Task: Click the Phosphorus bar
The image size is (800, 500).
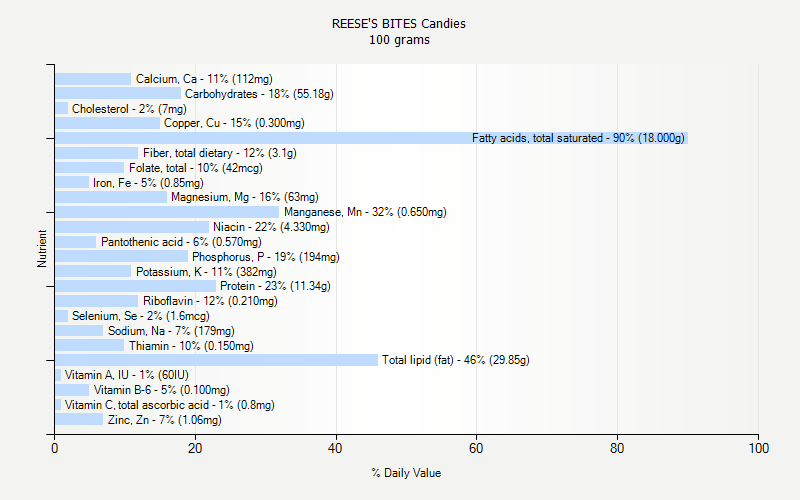Action: [x=121, y=256]
